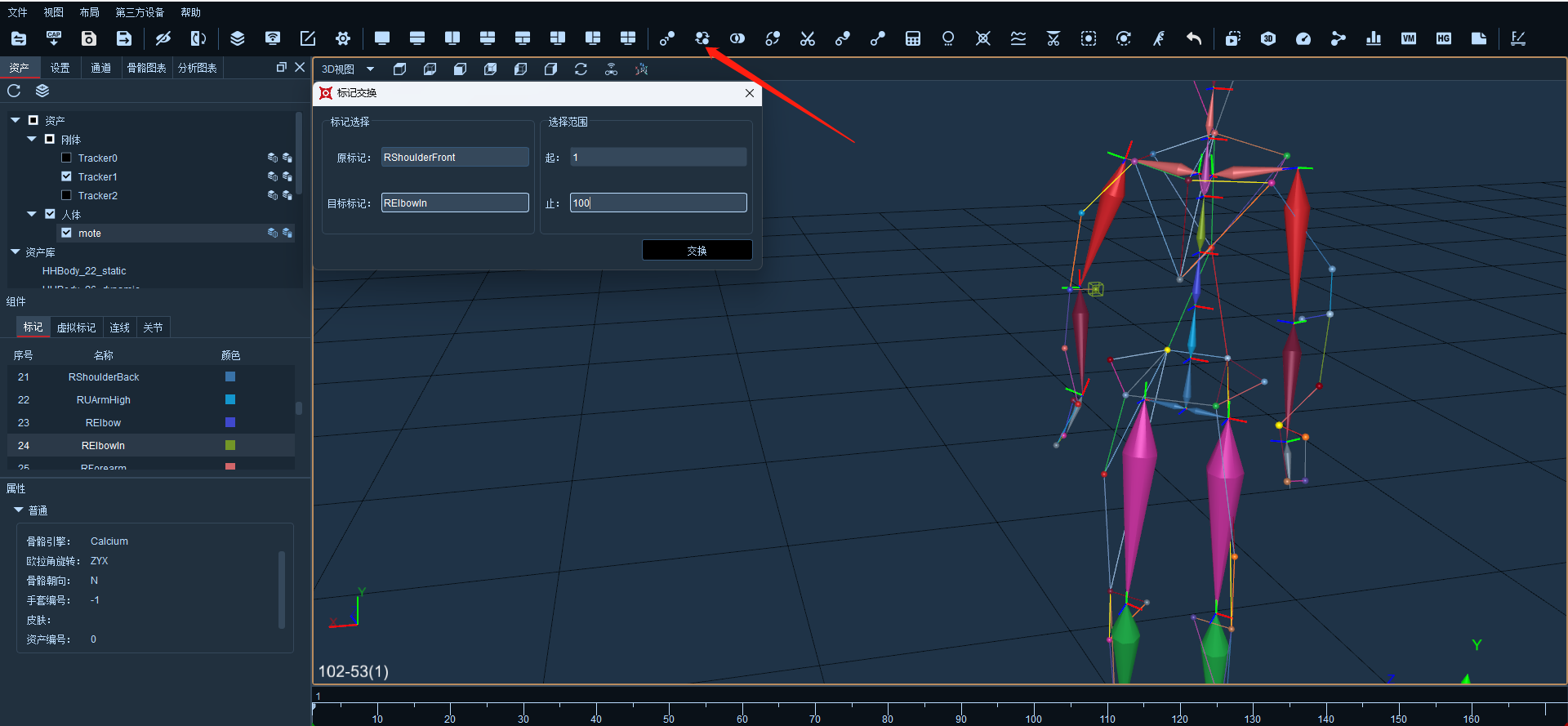
Task: Open the 3D视图 view dropdown
Action: tap(370, 69)
